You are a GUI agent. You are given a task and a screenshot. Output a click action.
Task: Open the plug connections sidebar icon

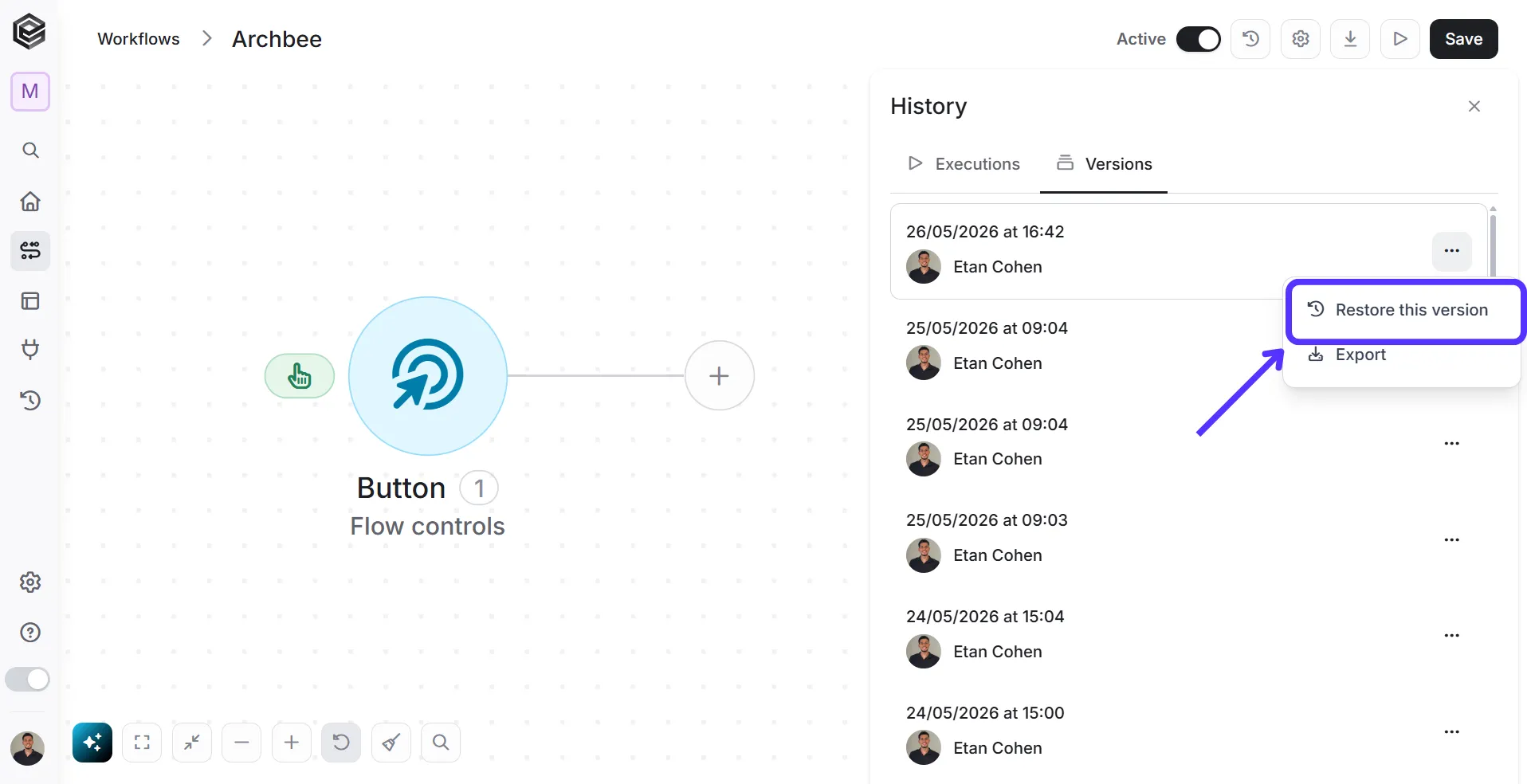30,349
